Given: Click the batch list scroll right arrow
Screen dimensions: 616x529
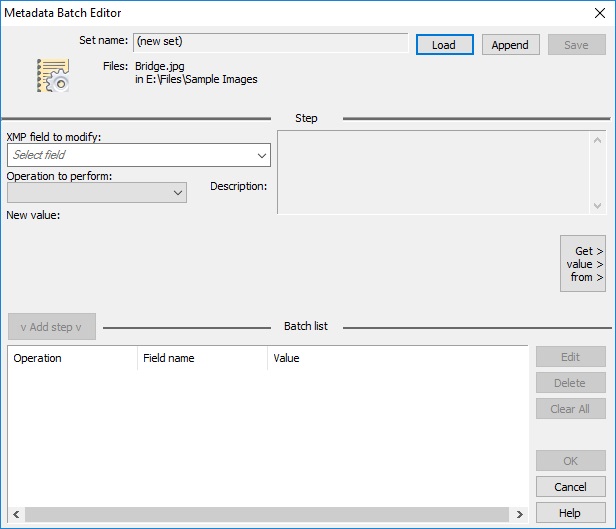Looking at the screenshot, I should click(x=519, y=514).
